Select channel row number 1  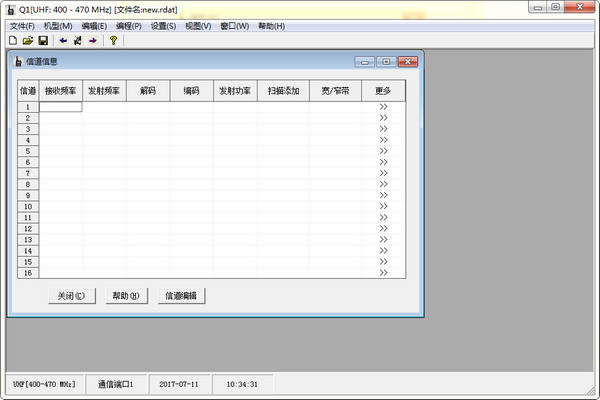28,107
